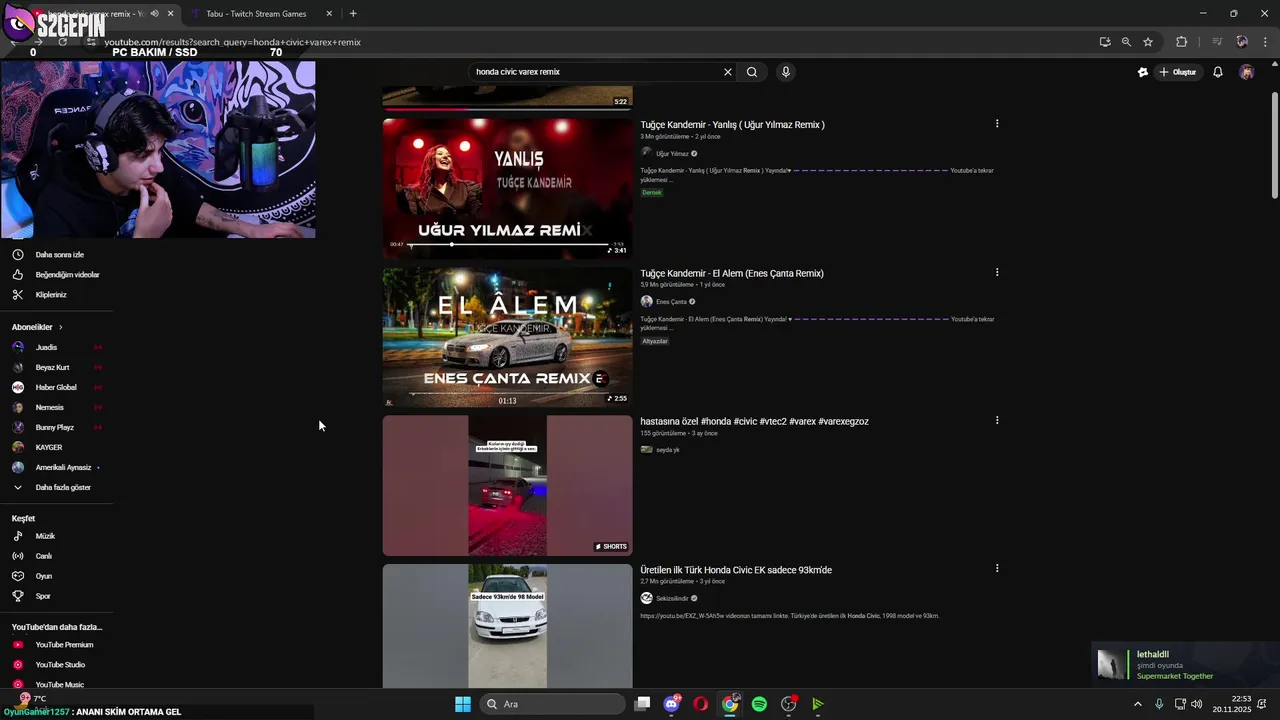Click the address bar URL

(232, 42)
